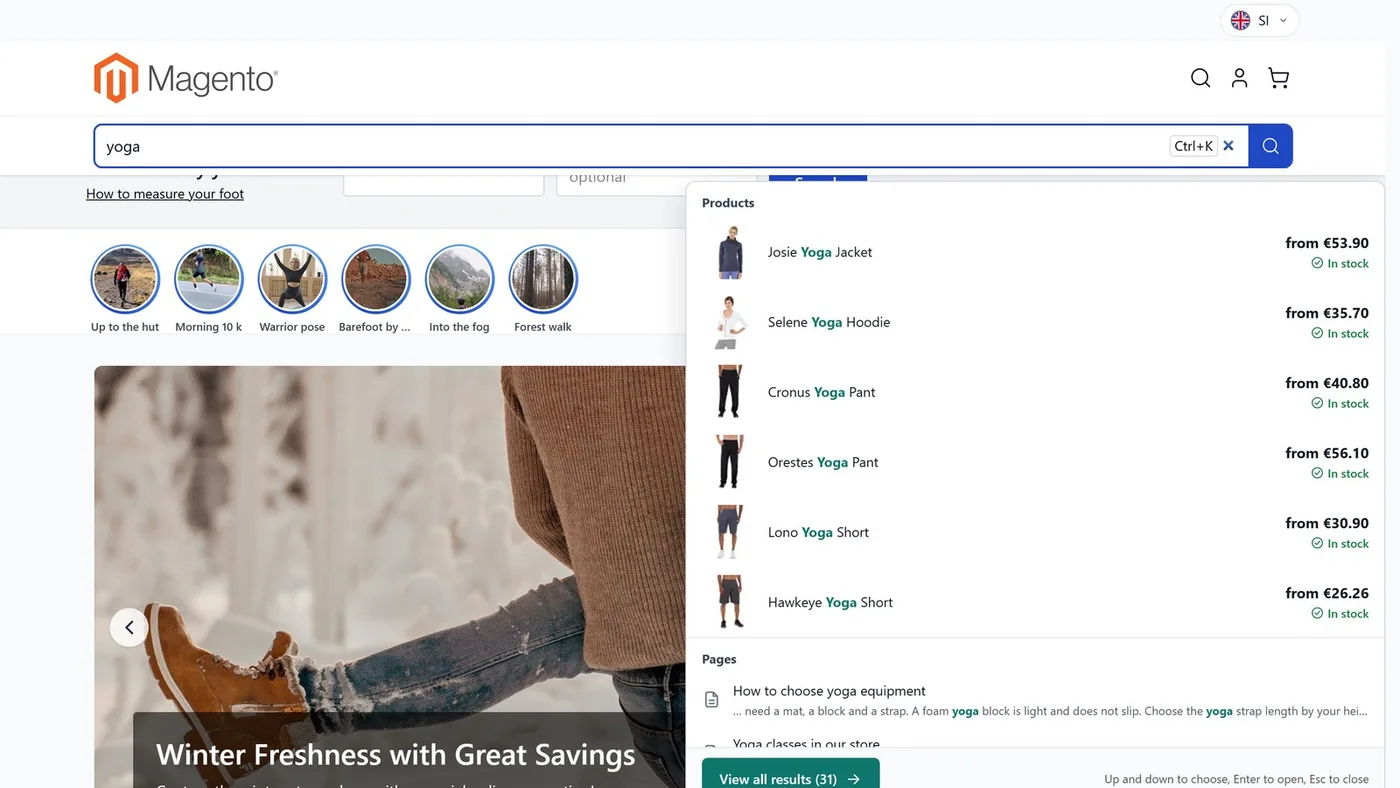
Task: Clear the search field with X
Action: (x=1229, y=146)
